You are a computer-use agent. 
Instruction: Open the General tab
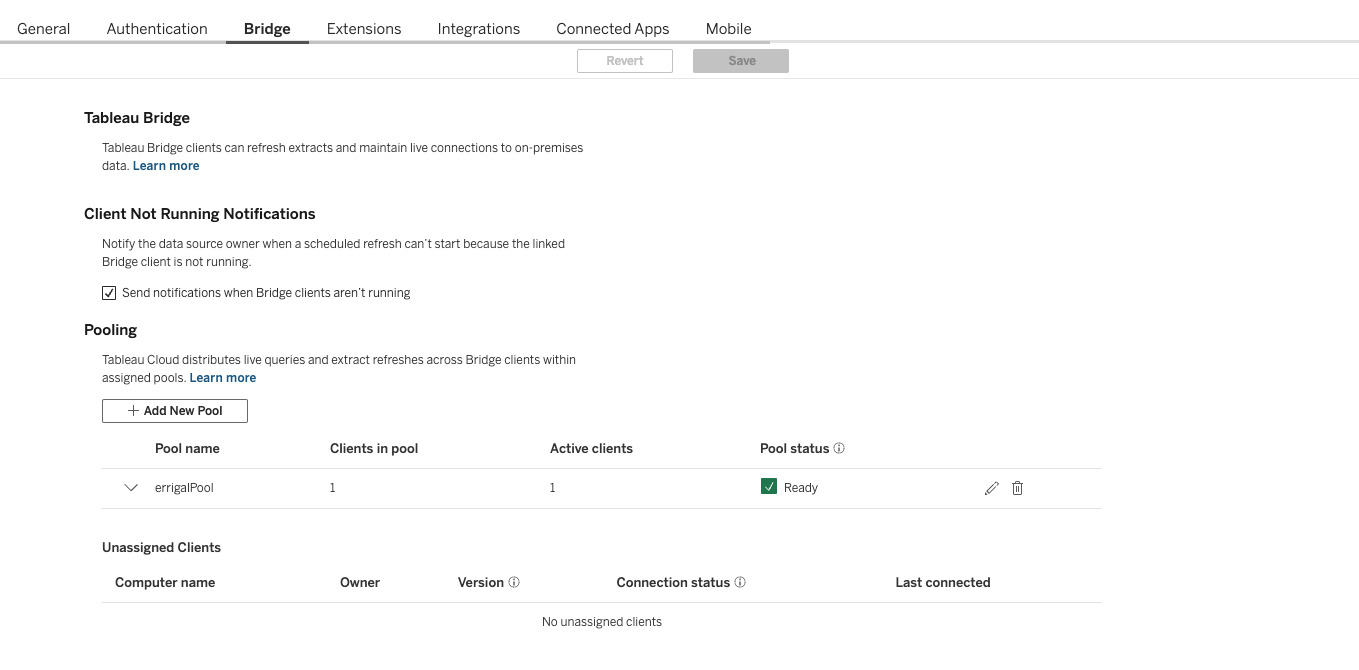pyautogui.click(x=44, y=29)
